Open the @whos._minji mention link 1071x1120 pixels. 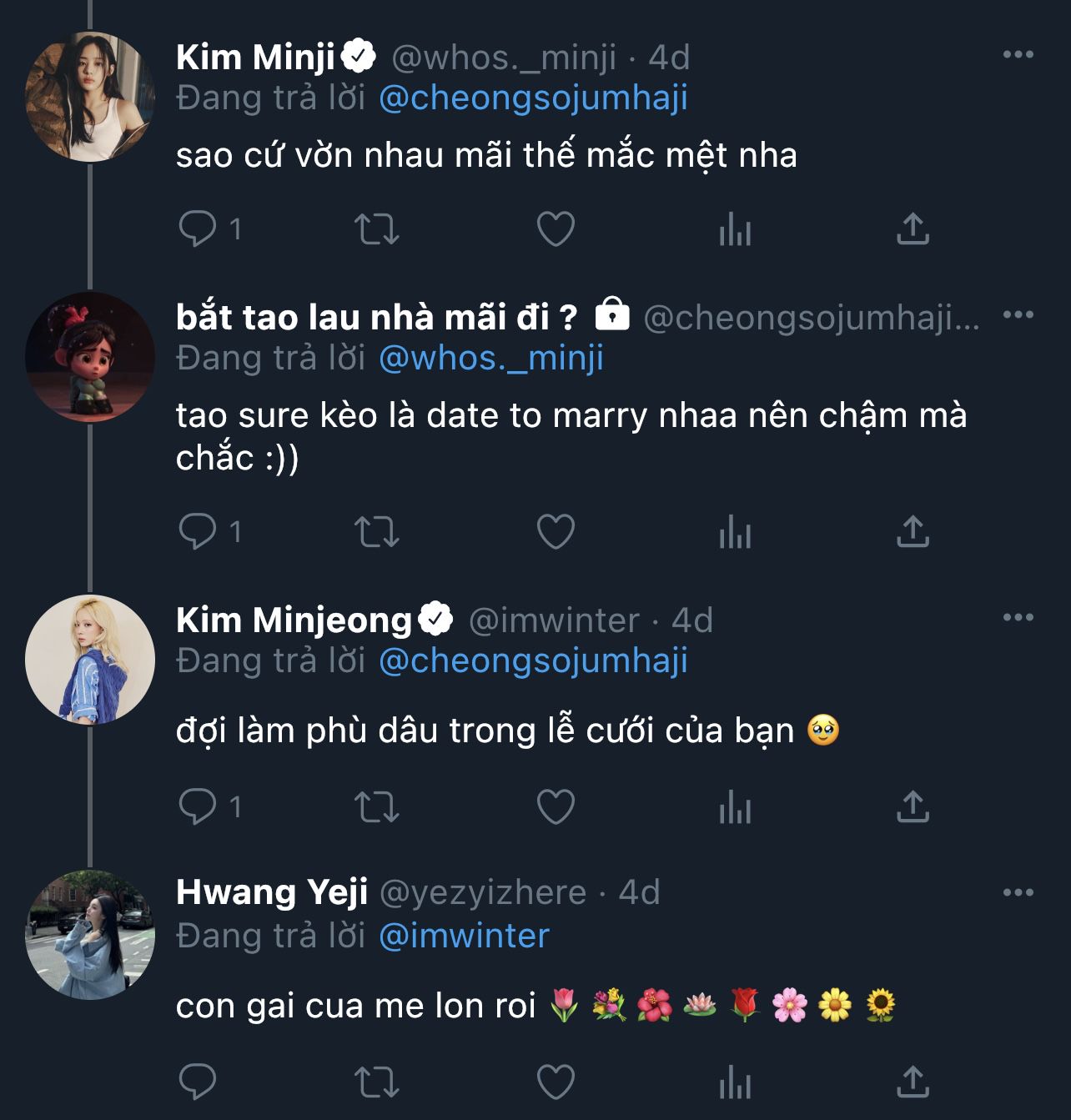click(x=490, y=359)
